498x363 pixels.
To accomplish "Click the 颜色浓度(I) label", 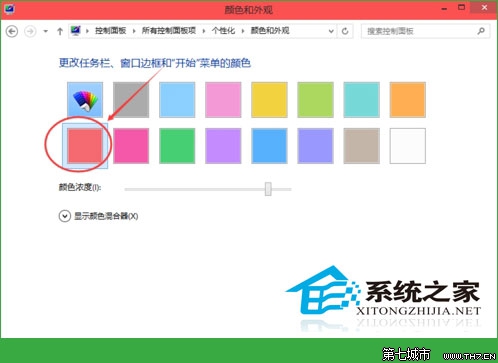I will (x=80, y=187).
